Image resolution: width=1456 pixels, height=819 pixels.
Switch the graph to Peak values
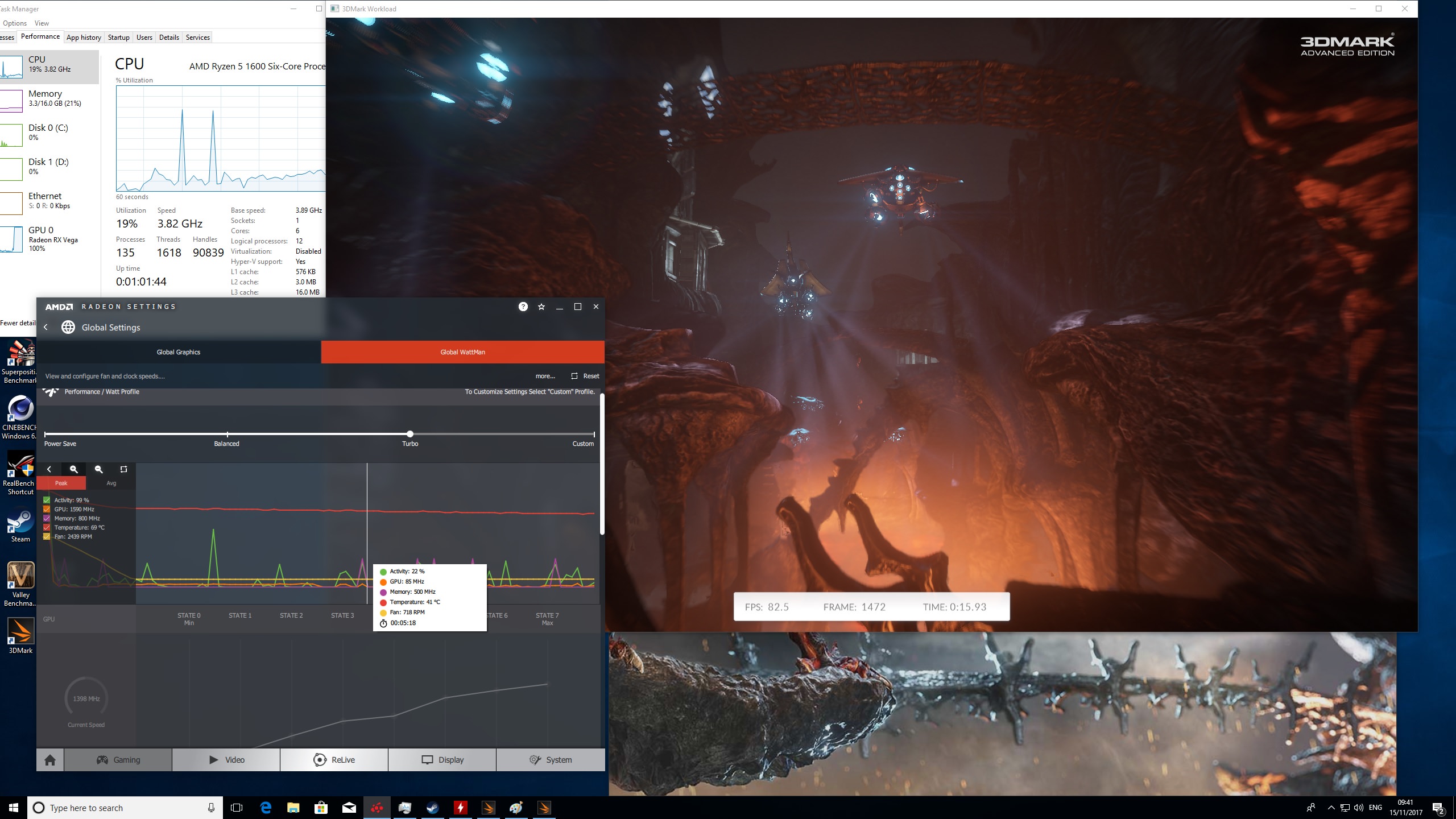point(61,483)
